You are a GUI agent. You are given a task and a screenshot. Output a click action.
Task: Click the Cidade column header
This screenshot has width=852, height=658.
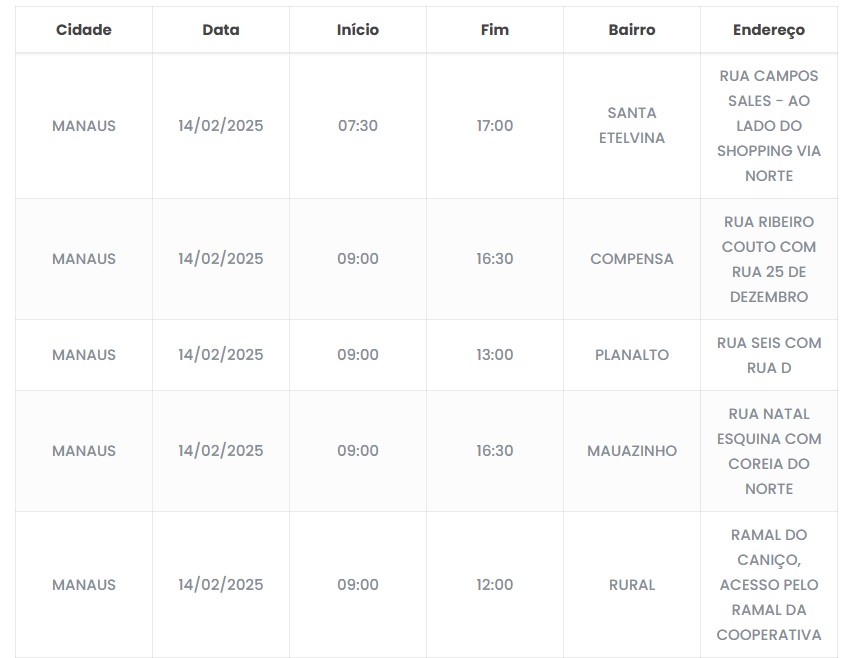[x=84, y=30]
